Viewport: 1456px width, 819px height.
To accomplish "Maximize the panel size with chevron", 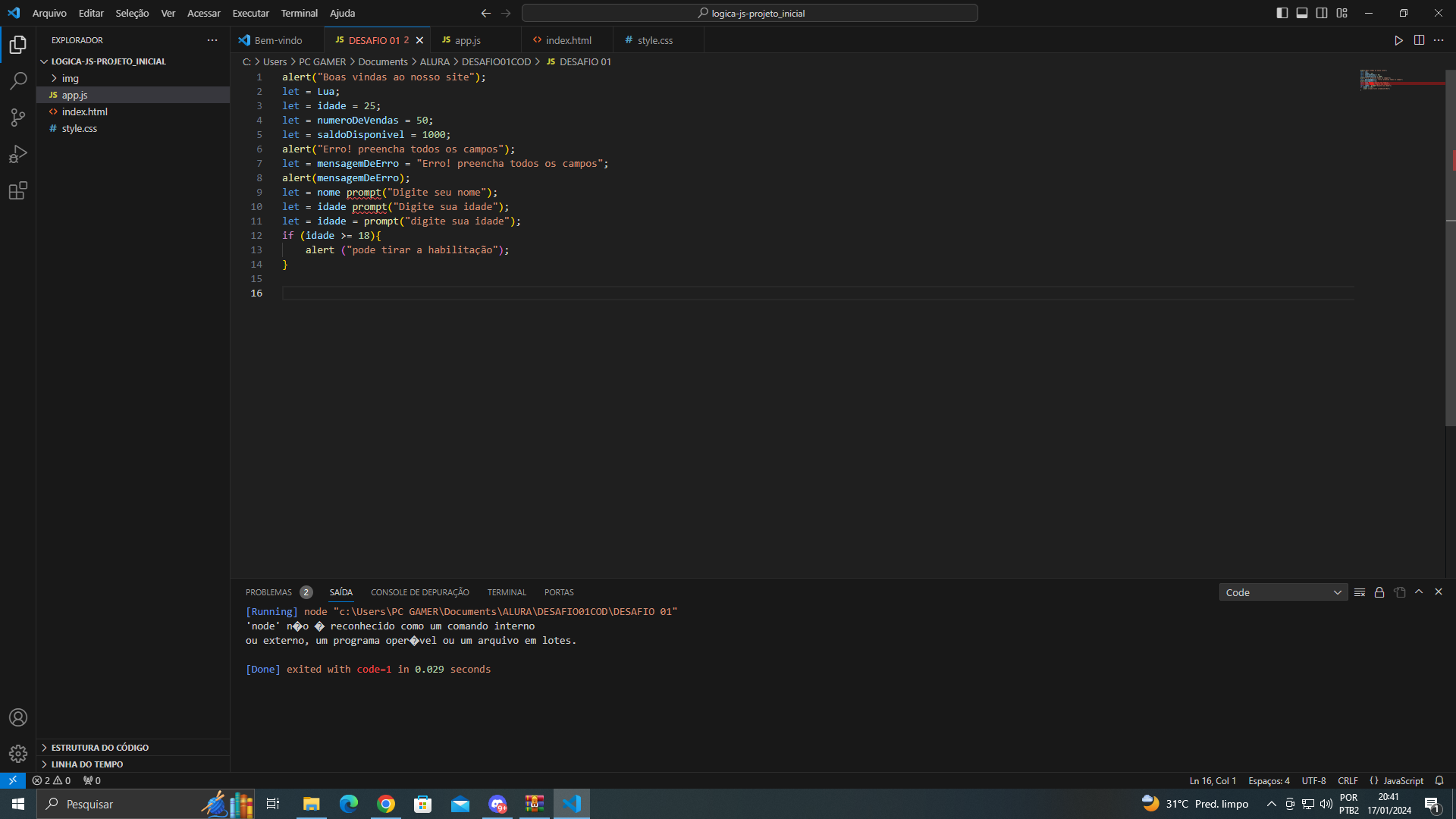I will point(1419,591).
